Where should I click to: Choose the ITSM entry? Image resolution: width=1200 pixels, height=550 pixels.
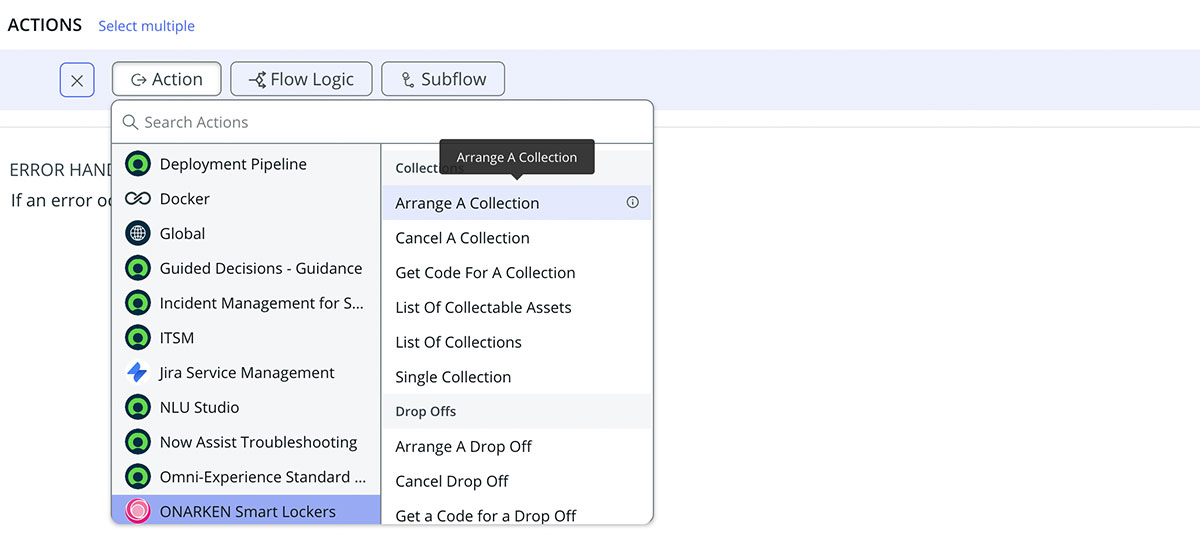click(x=246, y=338)
